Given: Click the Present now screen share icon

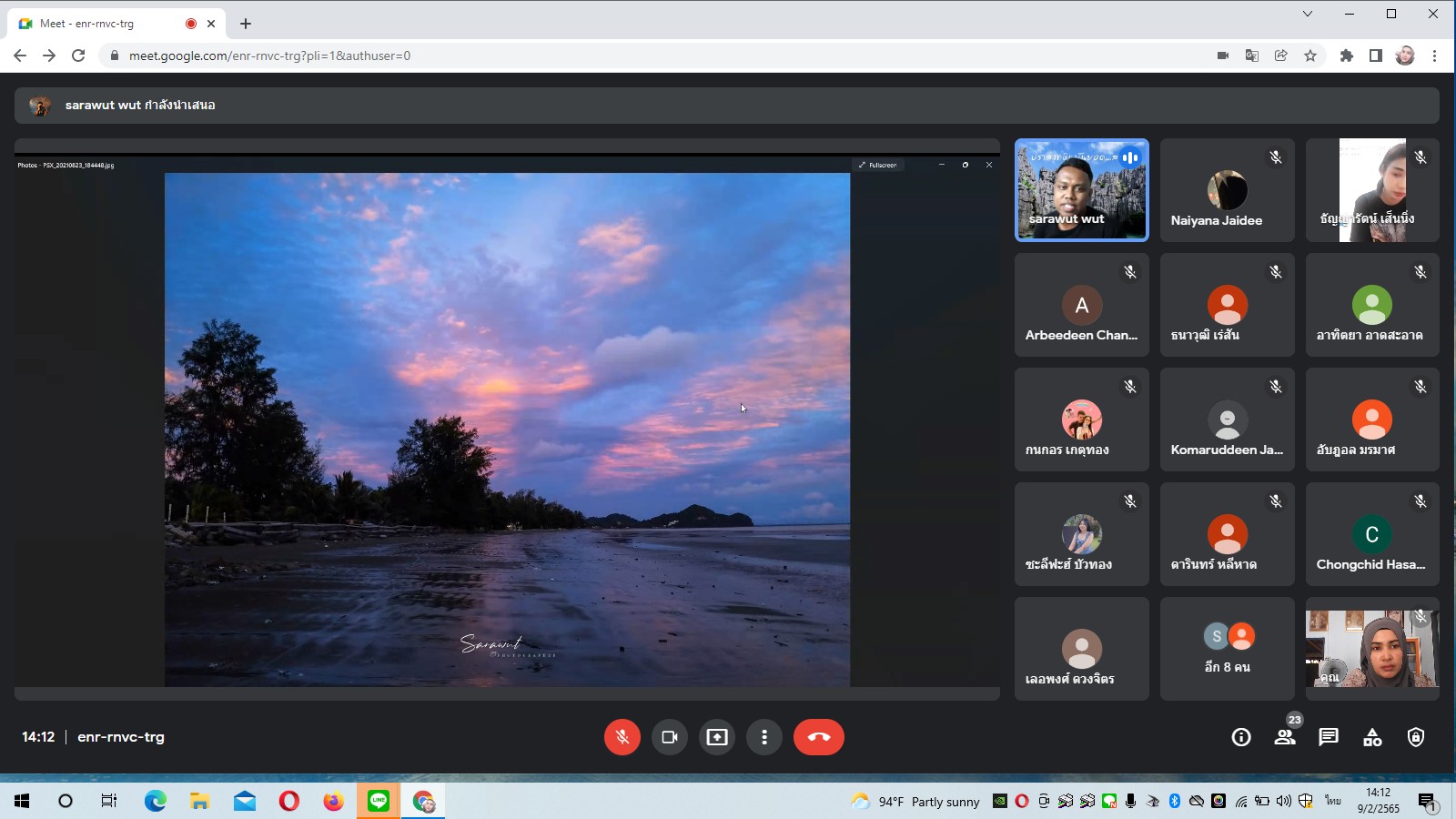Looking at the screenshot, I should pos(717,737).
